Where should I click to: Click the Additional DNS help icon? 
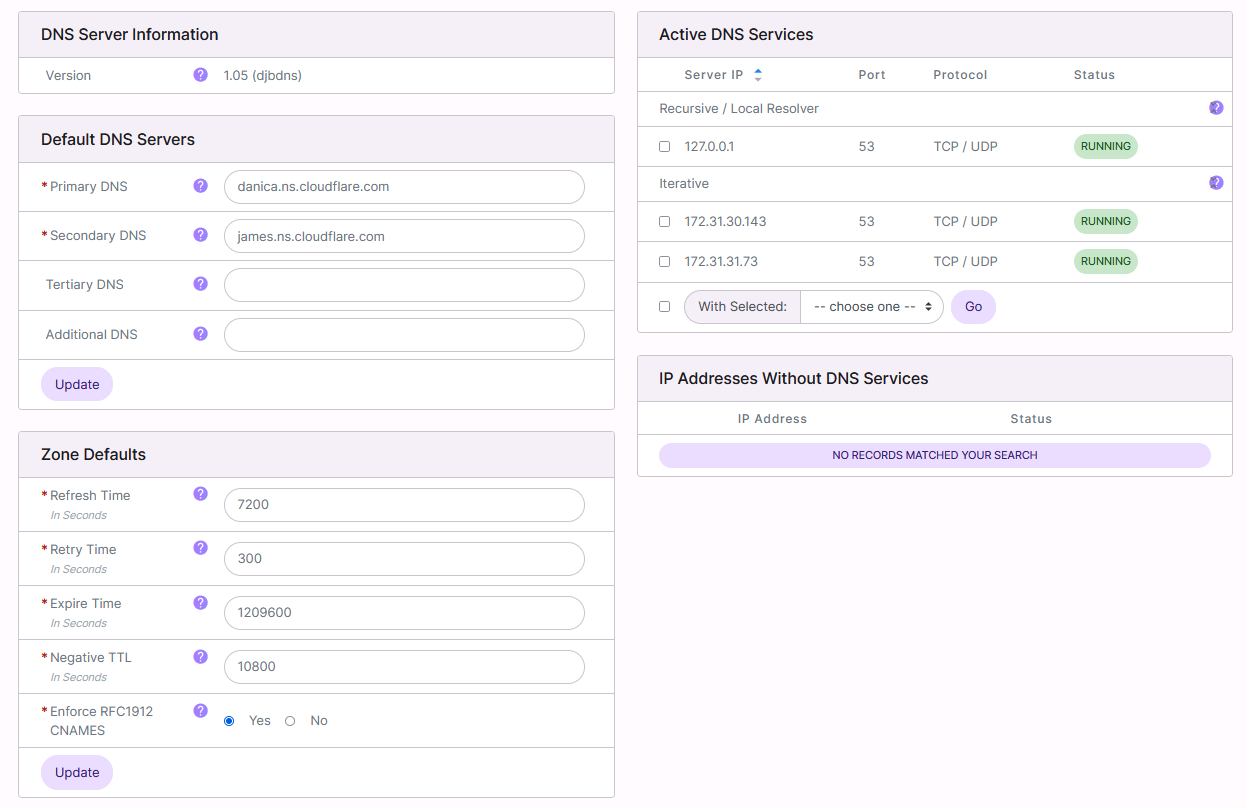pos(200,334)
